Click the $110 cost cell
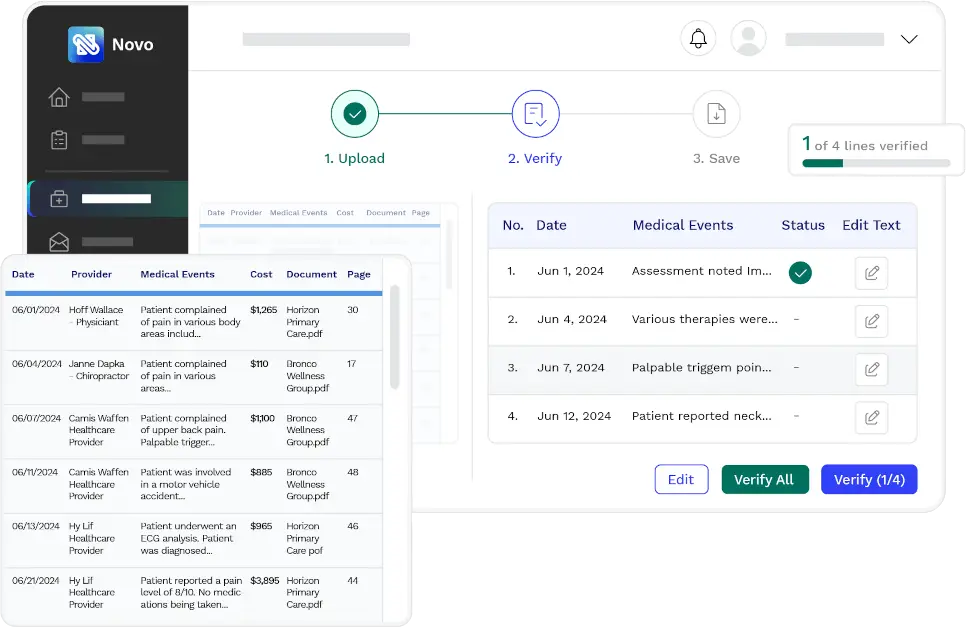 pos(259,364)
